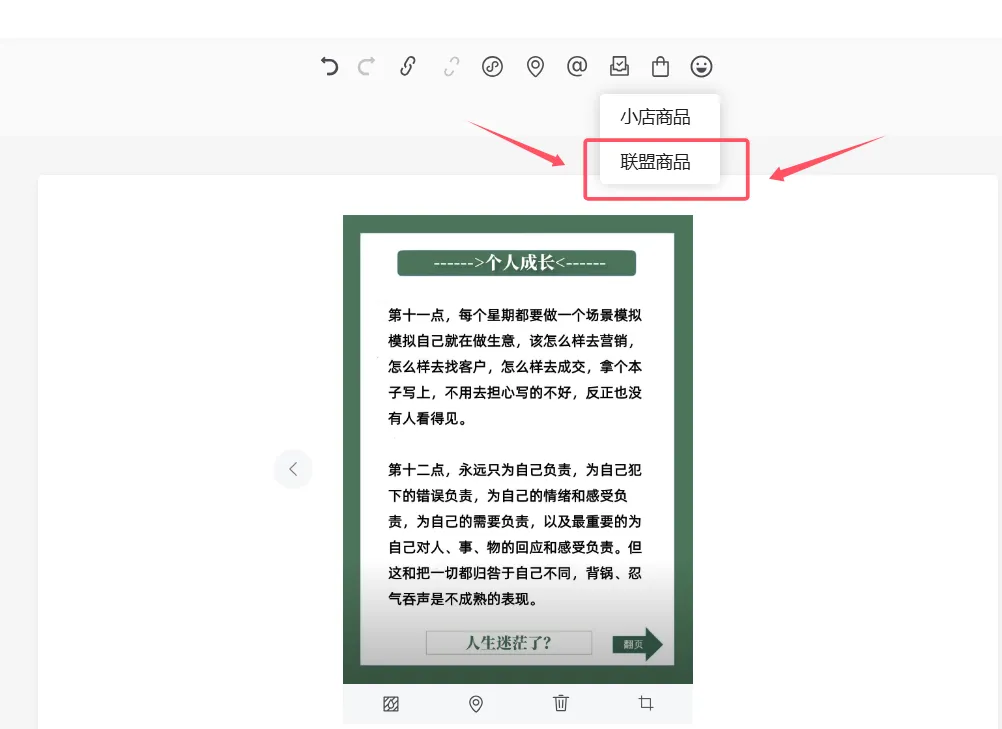Open image filter editing icon below the picture
Viewport: 1002px width, 729px height.
coord(390,703)
